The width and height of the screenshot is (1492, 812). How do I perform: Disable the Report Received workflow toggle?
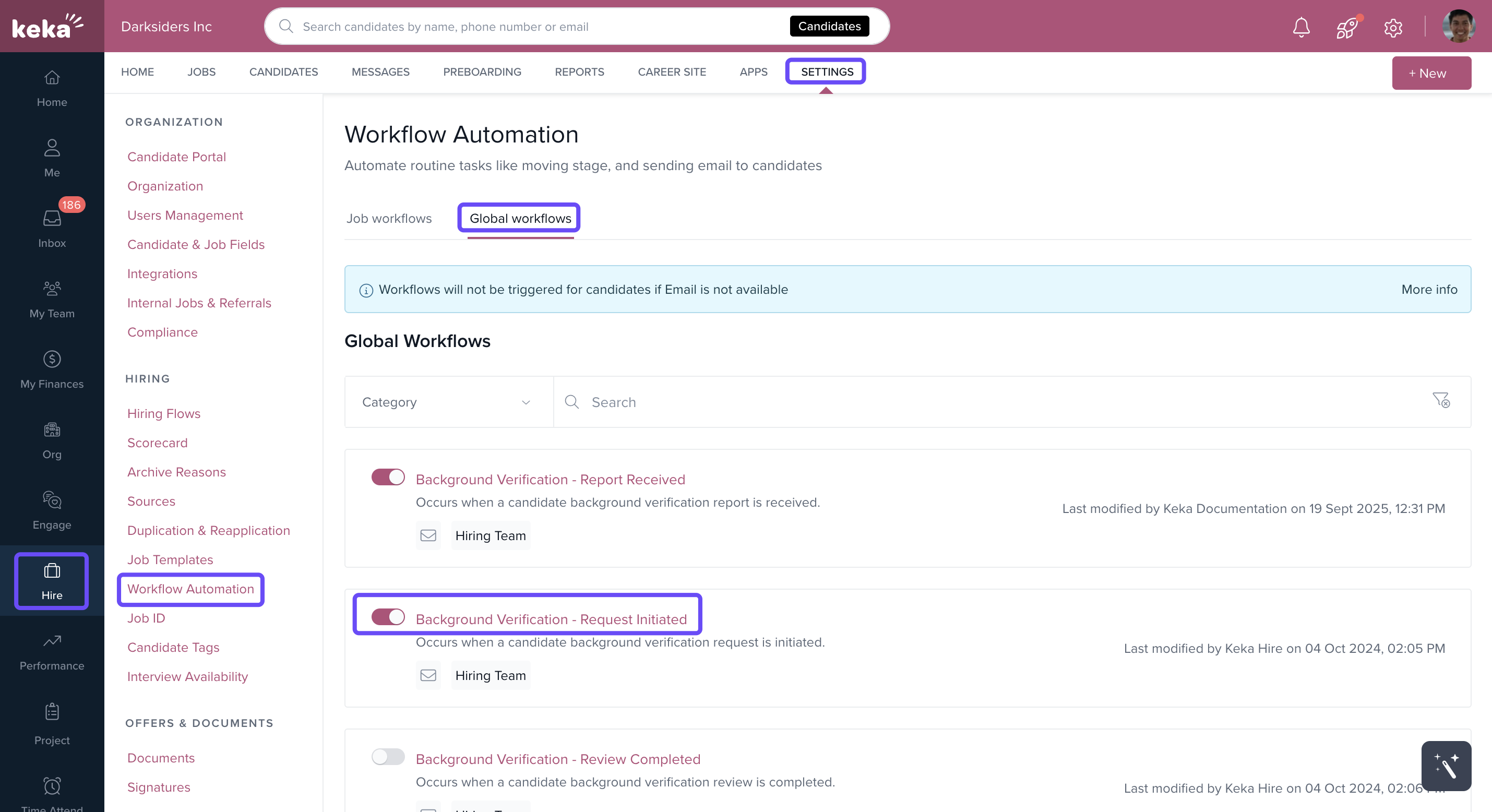click(388, 477)
